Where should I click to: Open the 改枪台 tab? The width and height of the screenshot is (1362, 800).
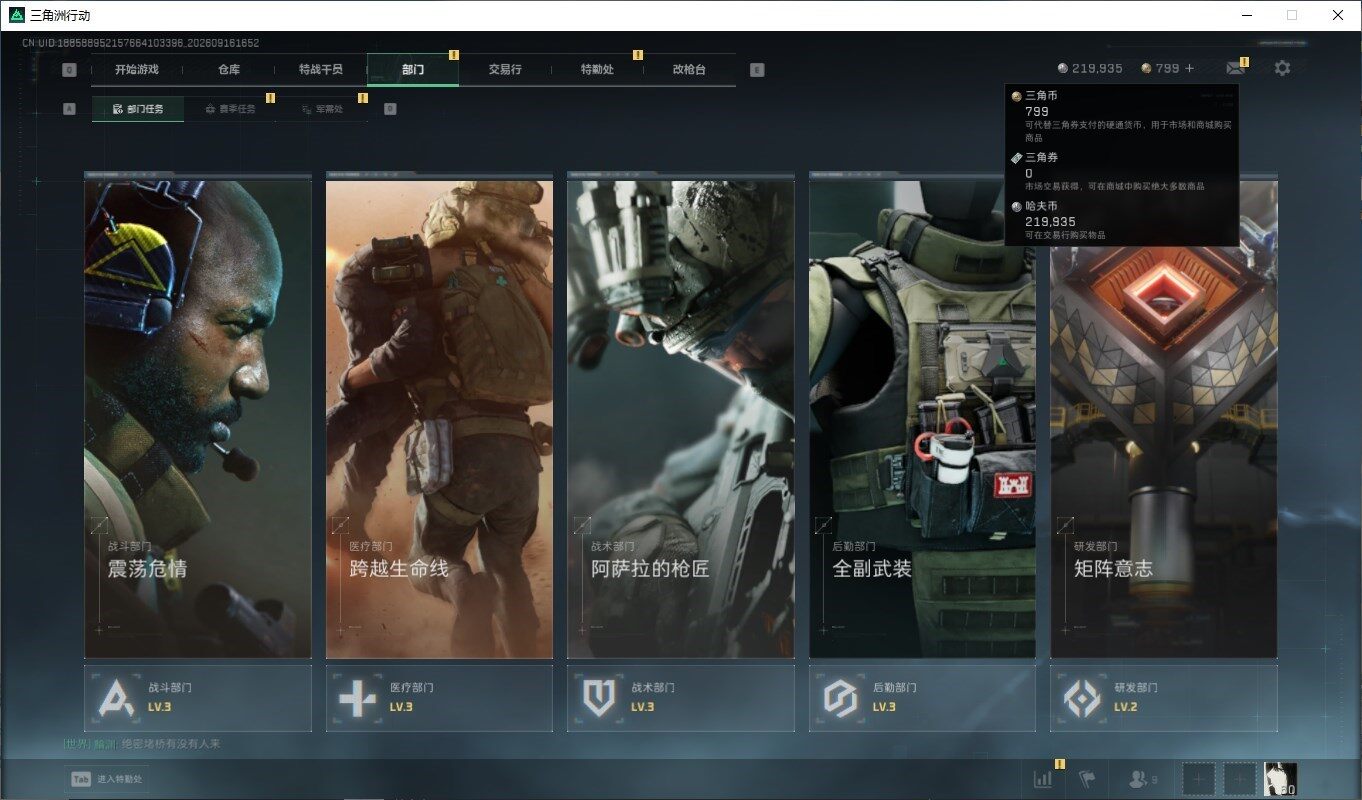pos(689,70)
